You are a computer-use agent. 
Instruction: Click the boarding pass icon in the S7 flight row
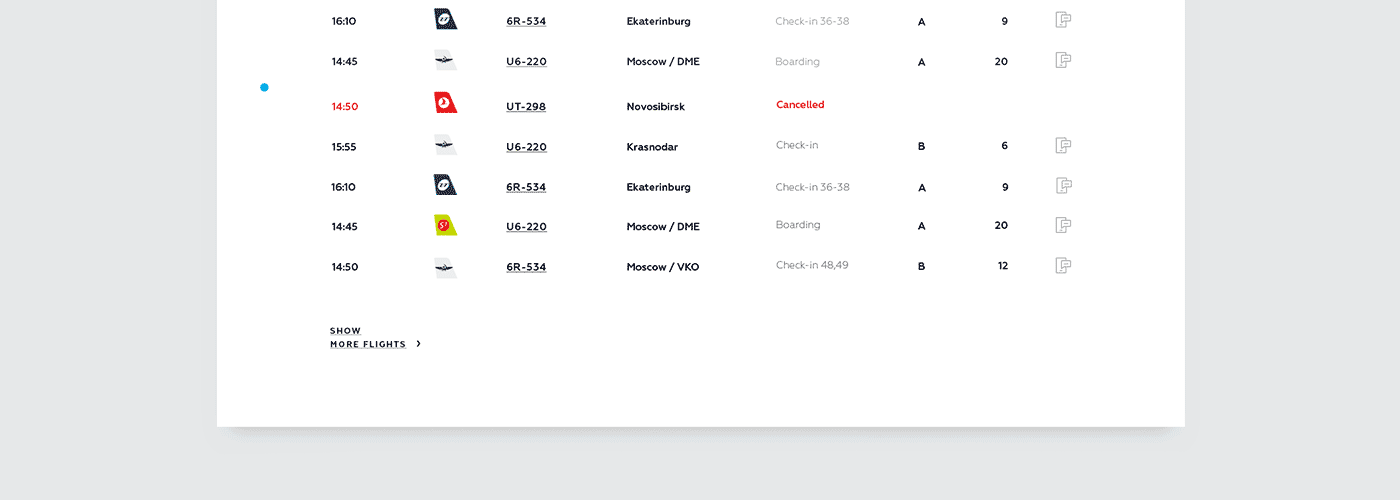click(x=1063, y=225)
